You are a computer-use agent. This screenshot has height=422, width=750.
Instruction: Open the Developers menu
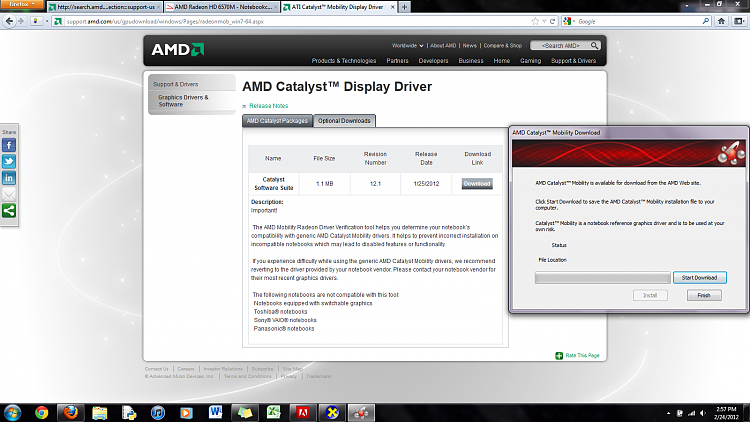coord(433,61)
